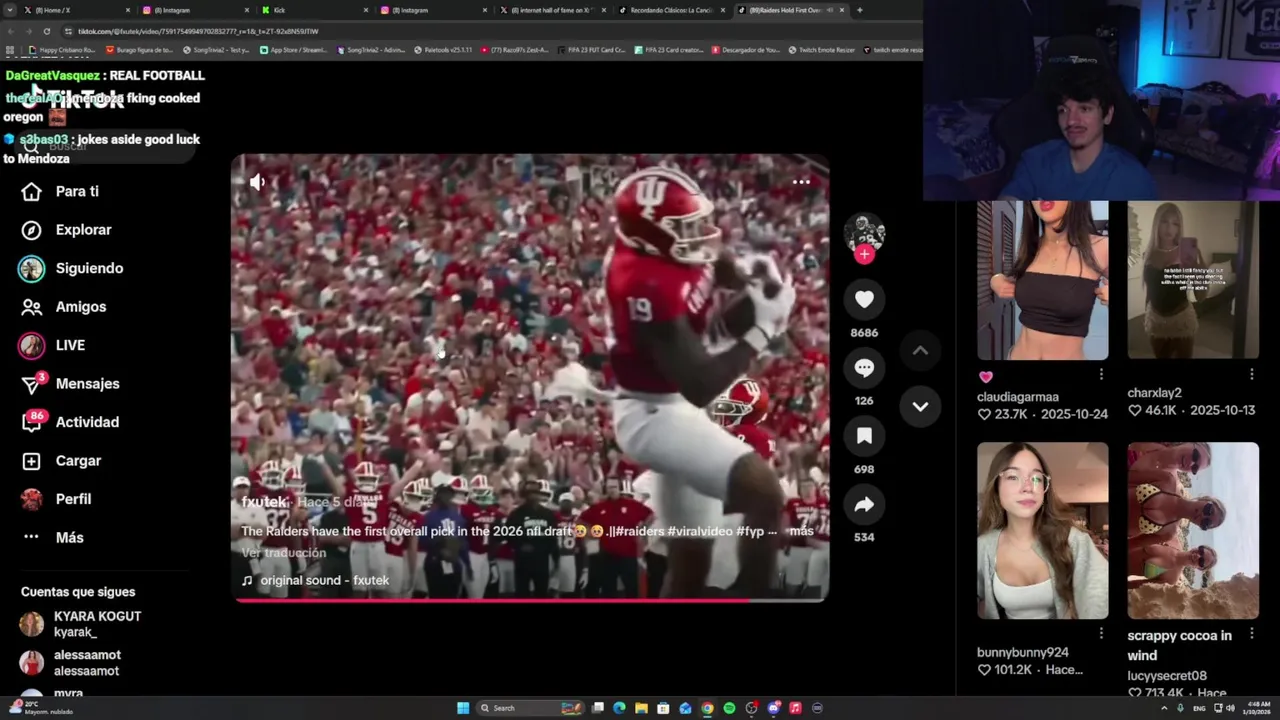Mute or unmute the video speaker icon
The height and width of the screenshot is (720, 1280).
pyautogui.click(x=257, y=182)
